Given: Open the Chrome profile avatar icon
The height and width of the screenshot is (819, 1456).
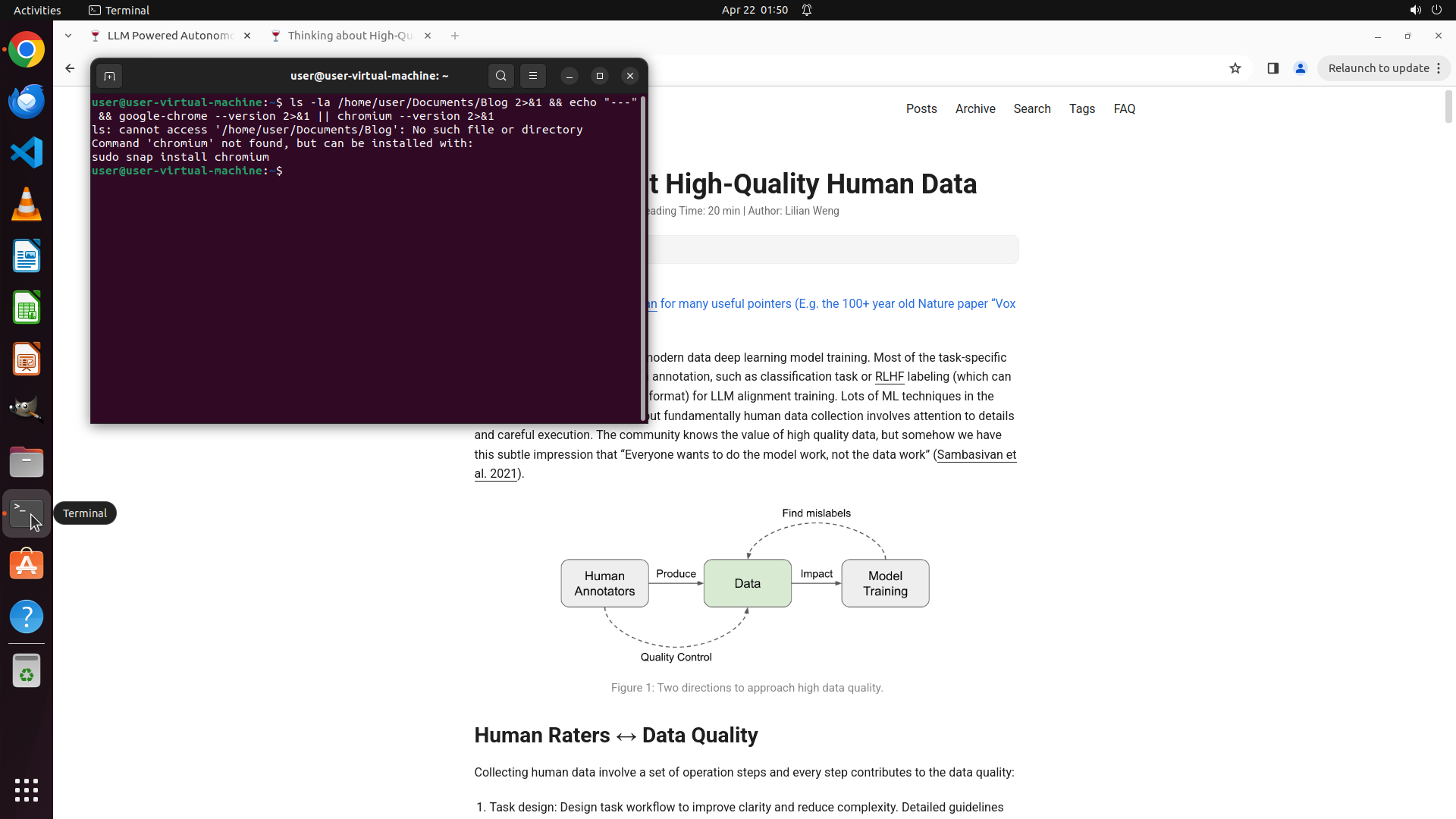Looking at the screenshot, I should pyautogui.click(x=1301, y=68).
